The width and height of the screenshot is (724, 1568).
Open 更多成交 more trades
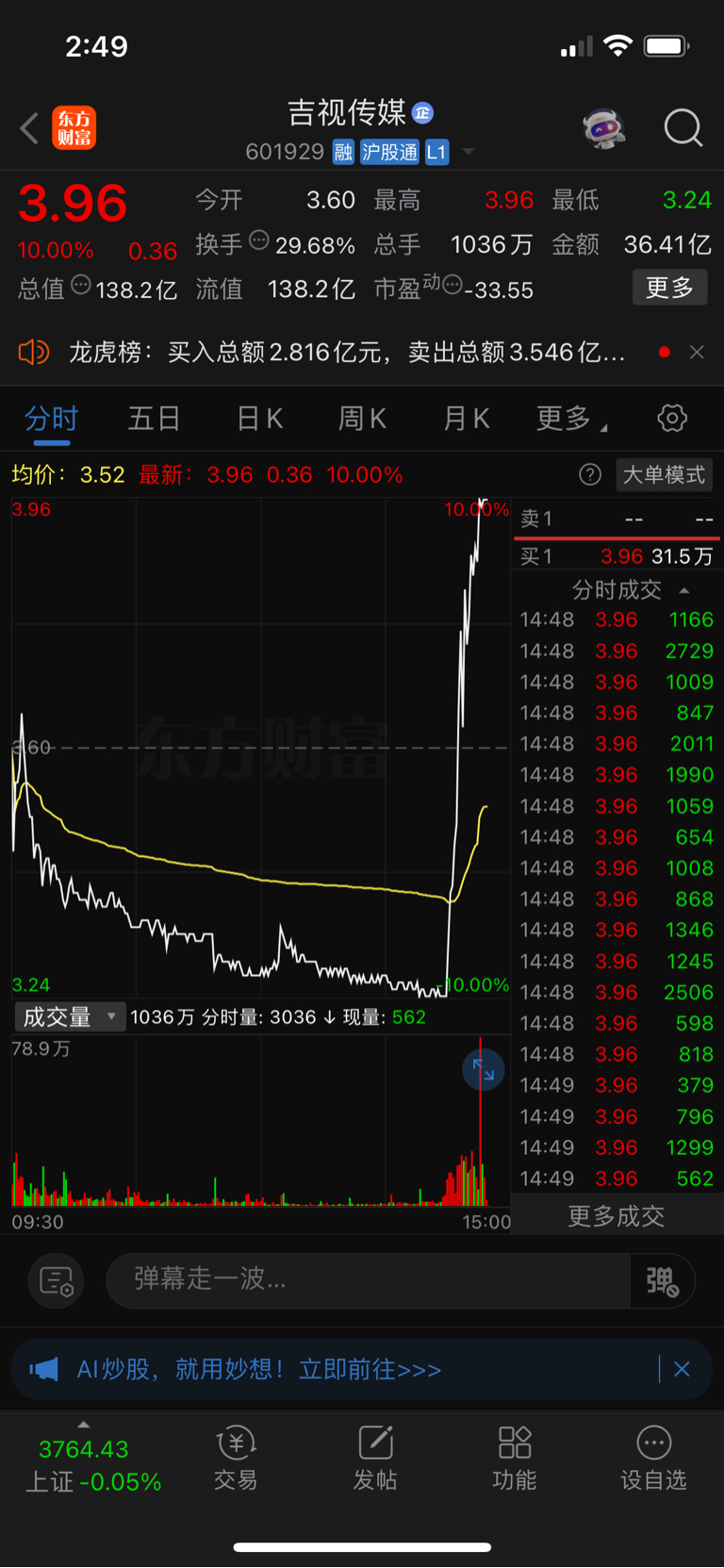click(616, 1216)
